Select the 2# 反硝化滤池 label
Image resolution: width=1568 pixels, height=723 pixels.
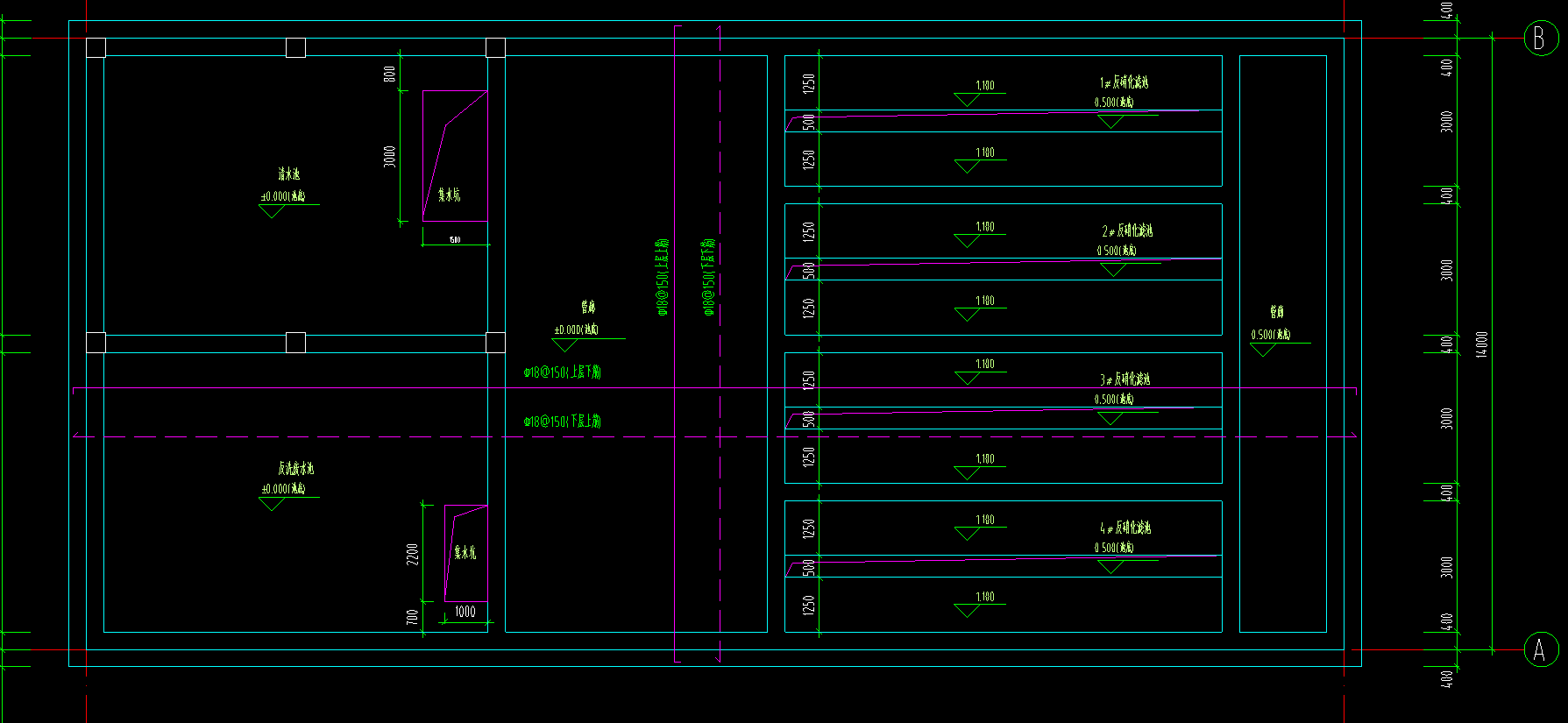point(1127,230)
